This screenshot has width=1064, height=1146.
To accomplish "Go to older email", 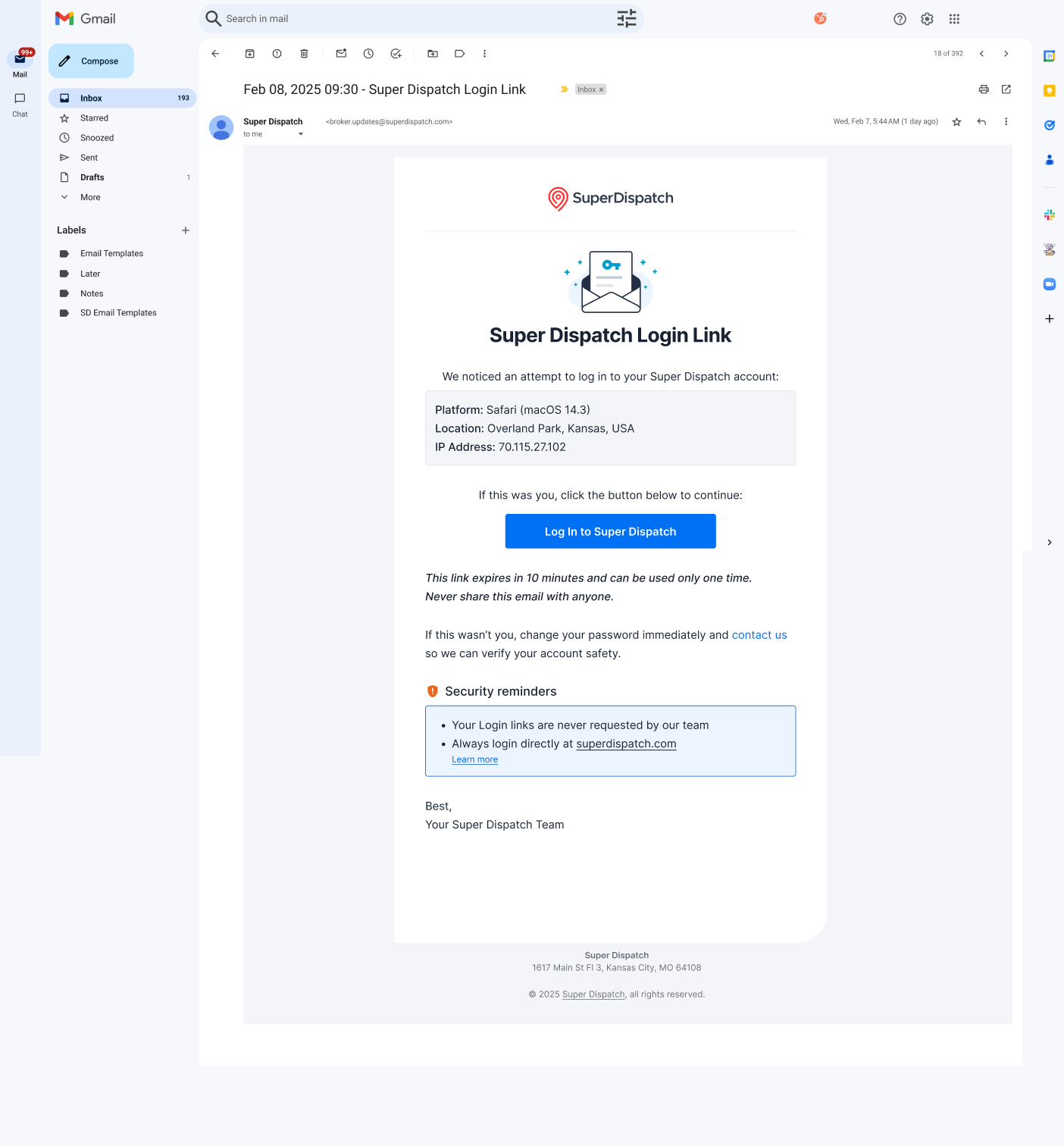I will tap(1006, 54).
